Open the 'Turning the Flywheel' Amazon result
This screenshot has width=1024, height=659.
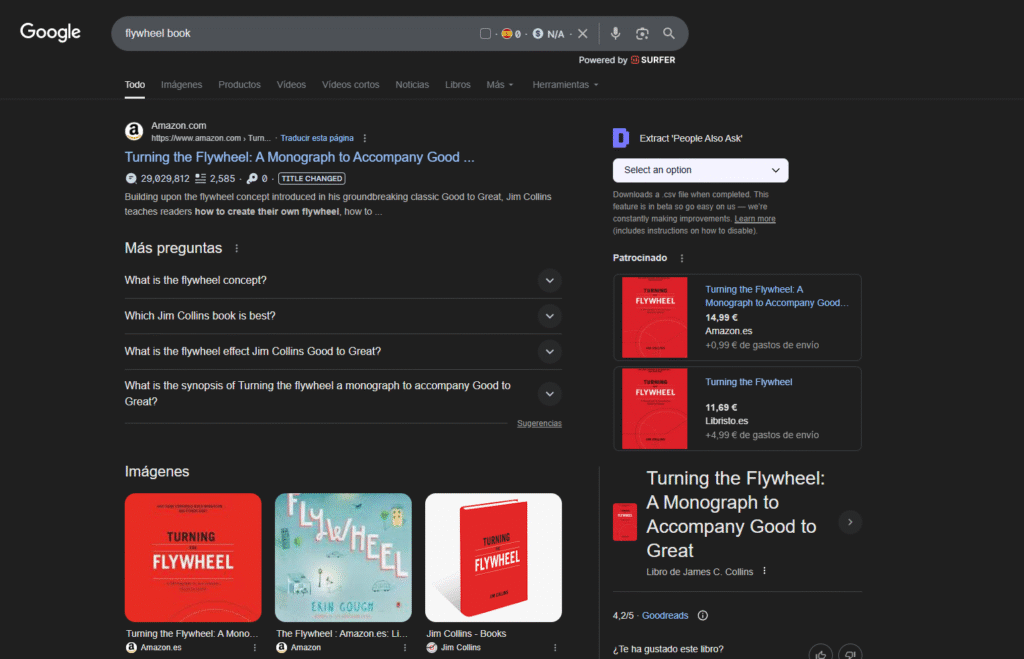click(x=299, y=157)
